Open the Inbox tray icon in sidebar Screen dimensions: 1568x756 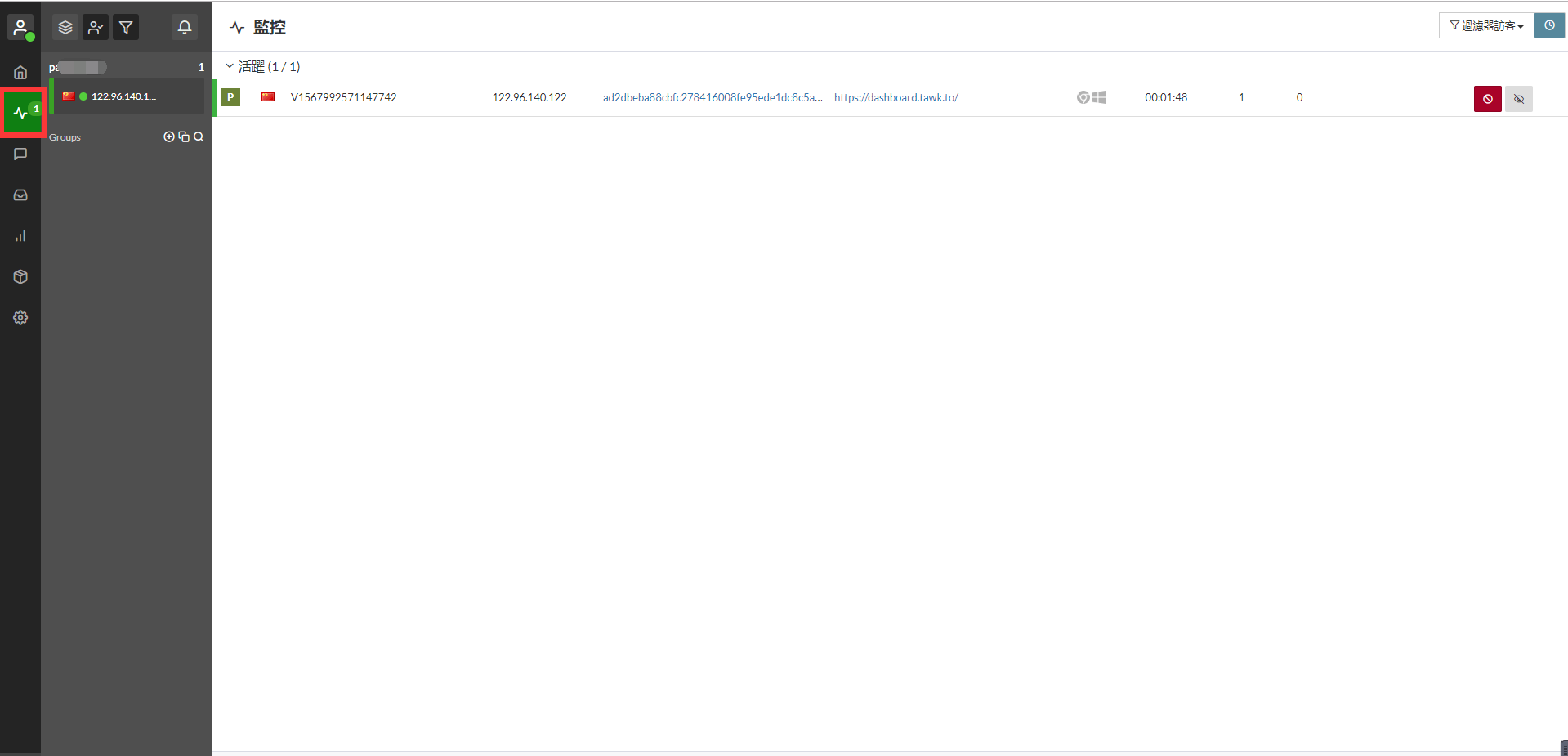20,195
